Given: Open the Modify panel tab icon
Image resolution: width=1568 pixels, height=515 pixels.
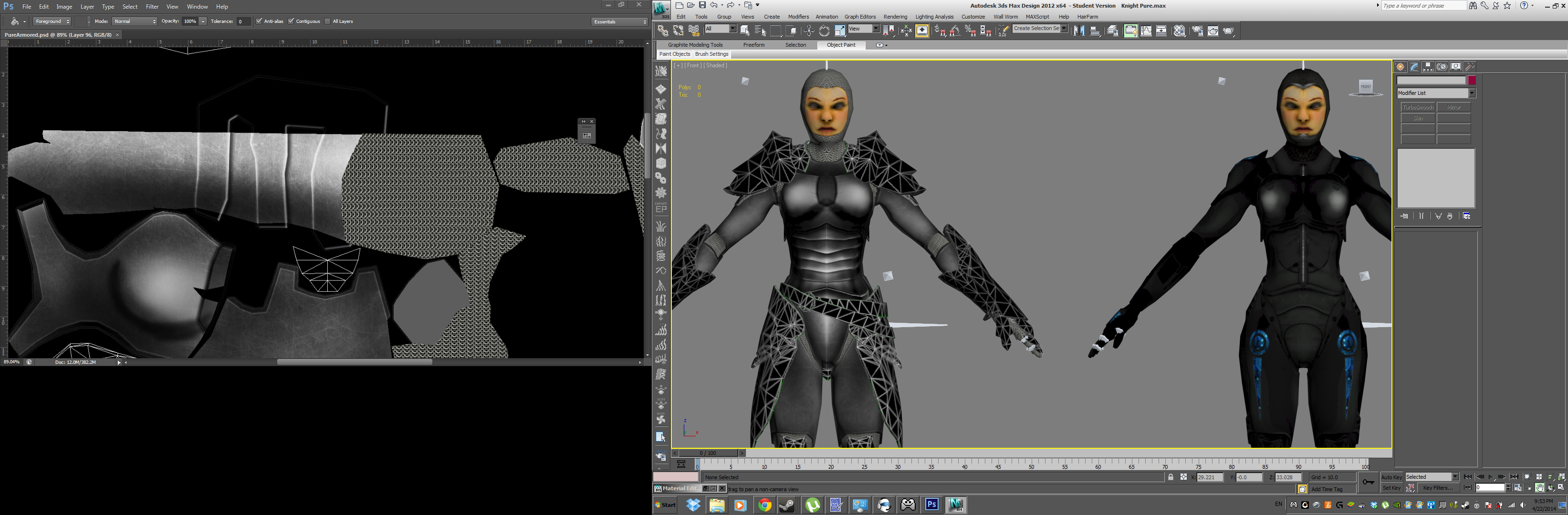Looking at the screenshot, I should (1414, 67).
